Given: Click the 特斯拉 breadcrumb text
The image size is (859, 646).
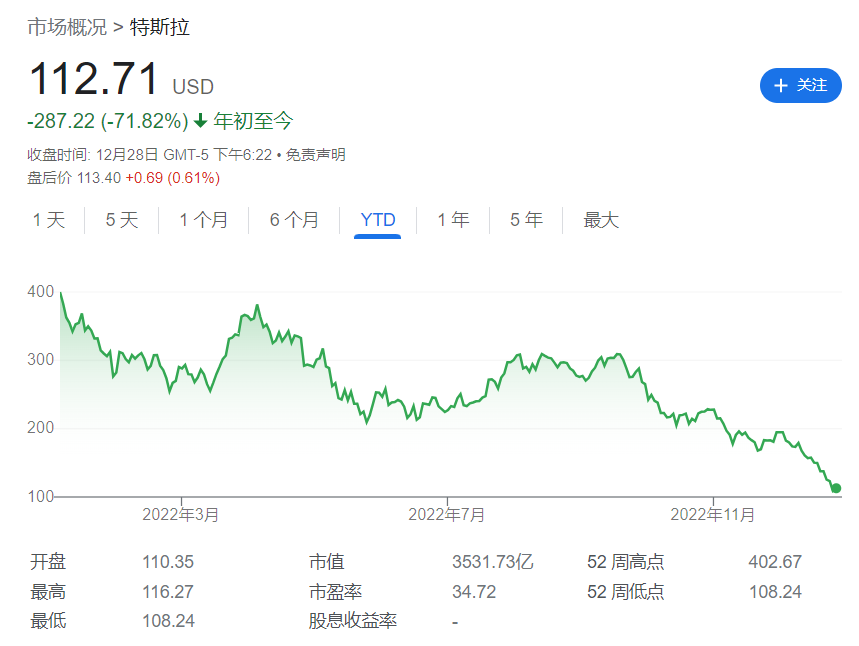Looking at the screenshot, I should 159,27.
